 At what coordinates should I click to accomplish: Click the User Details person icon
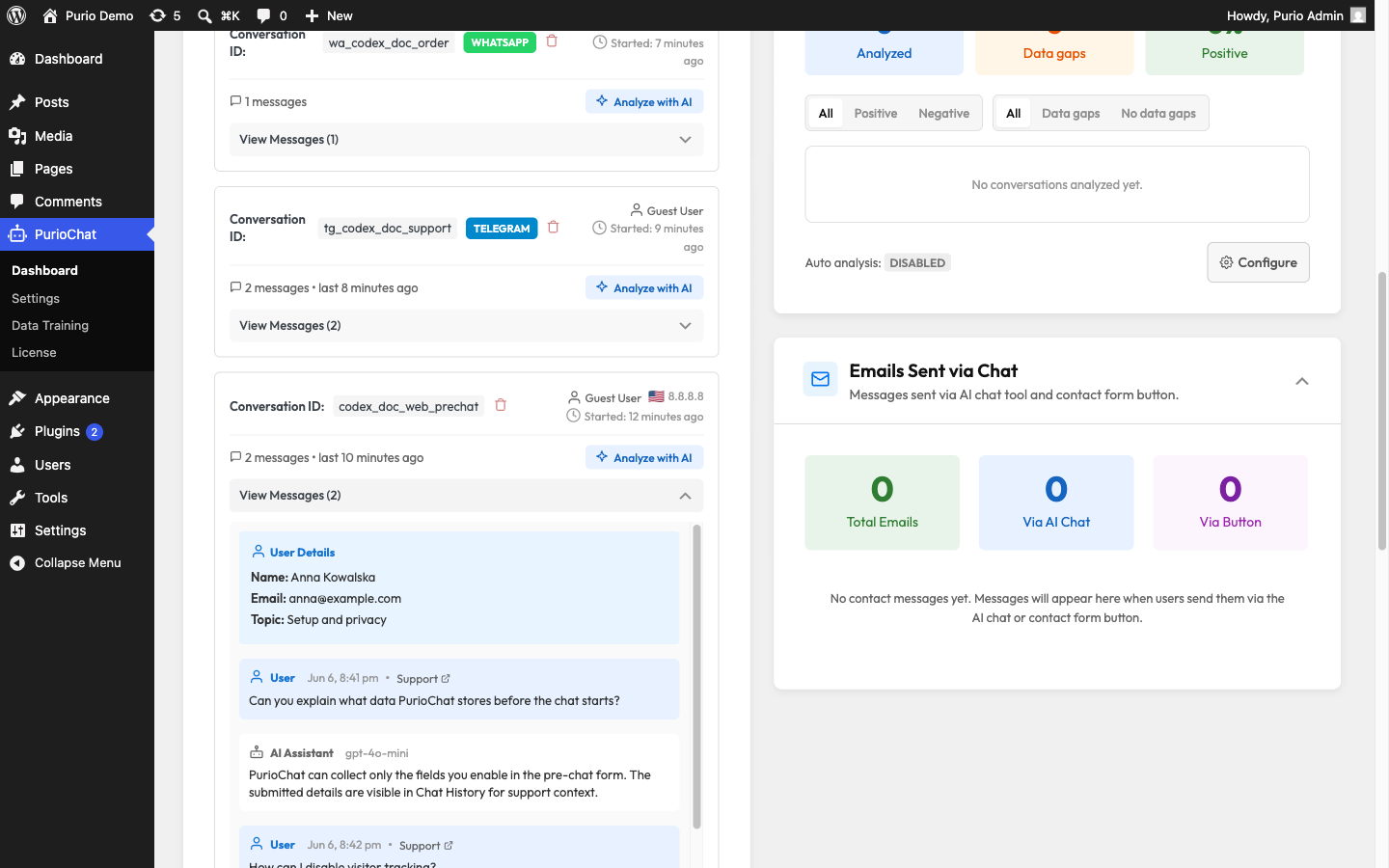coord(259,552)
